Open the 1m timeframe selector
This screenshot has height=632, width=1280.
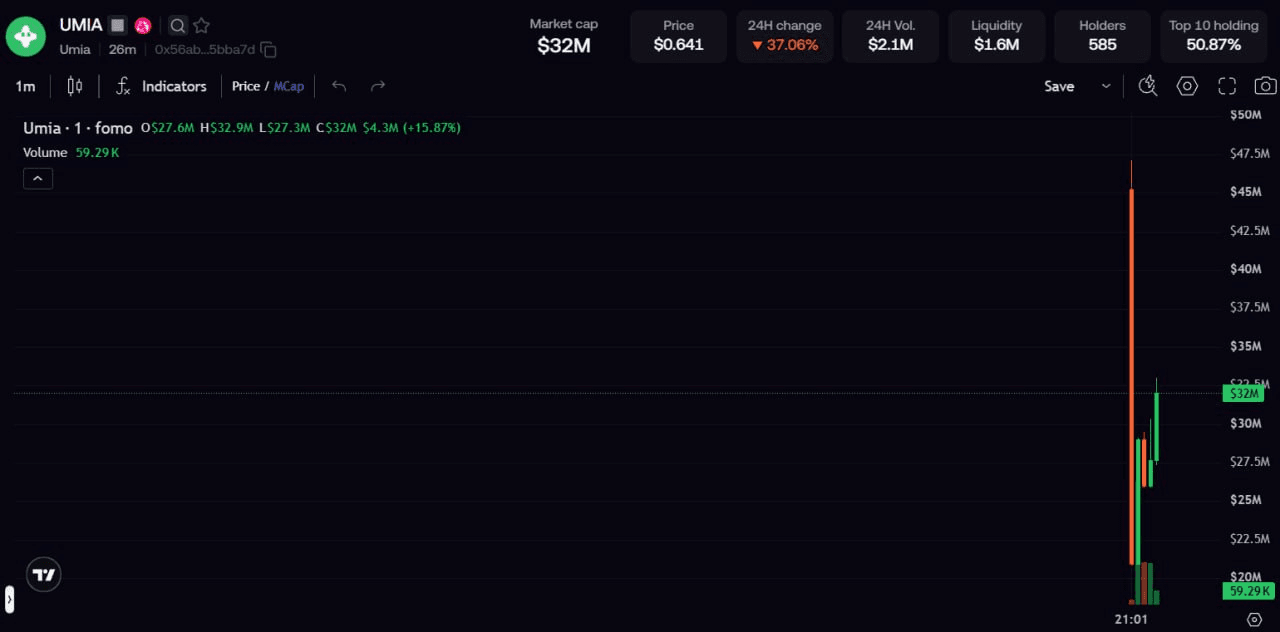(x=25, y=86)
